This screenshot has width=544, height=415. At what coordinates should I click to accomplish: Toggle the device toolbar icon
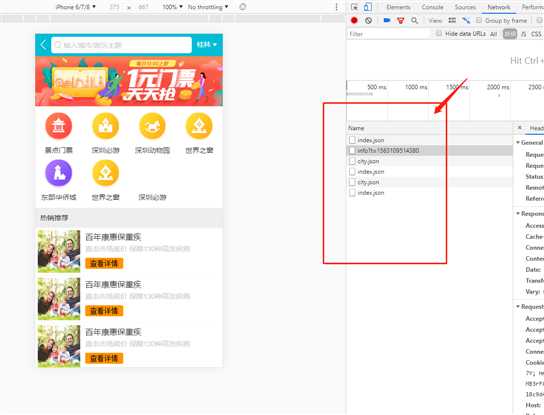(x=368, y=7)
